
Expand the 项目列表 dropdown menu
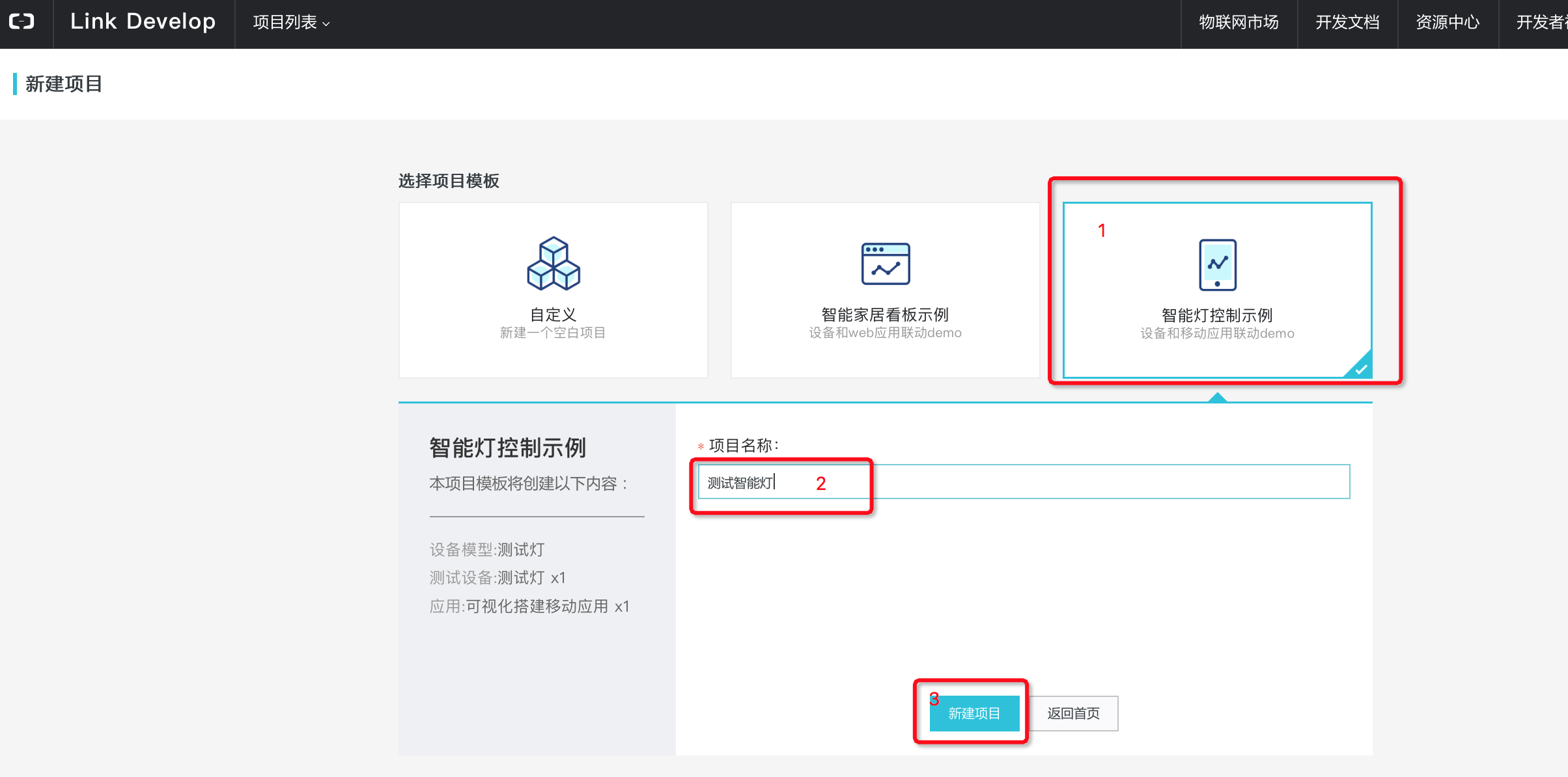[x=291, y=23]
